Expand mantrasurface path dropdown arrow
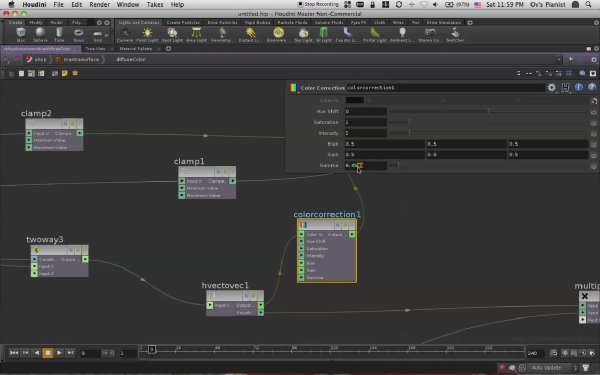This screenshot has width=600, height=375. click(104, 60)
